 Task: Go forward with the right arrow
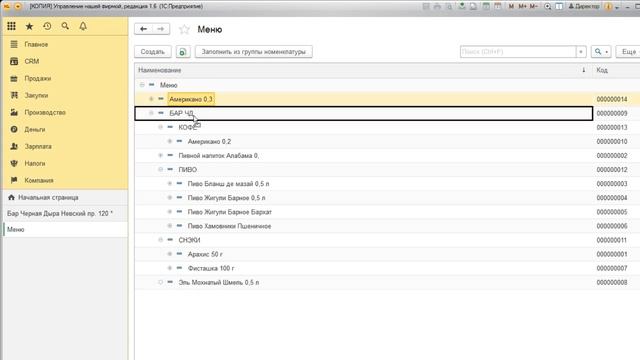161,29
